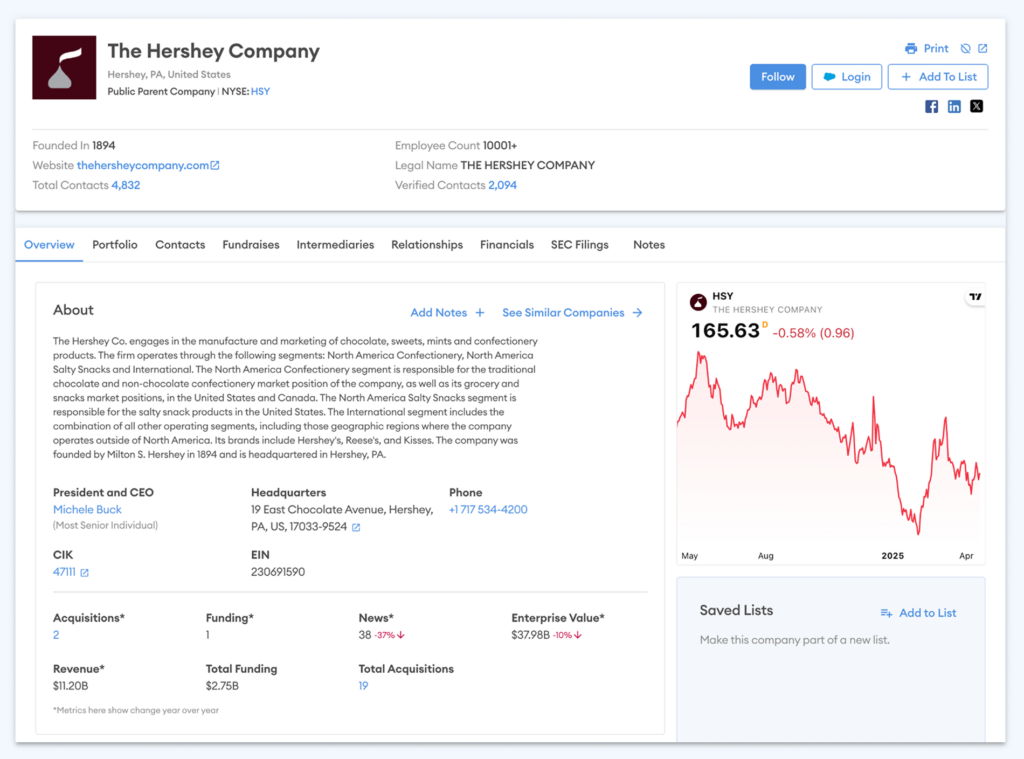Open the Intermediaries tab
Viewport: 1024px width, 759px height.
click(x=335, y=245)
